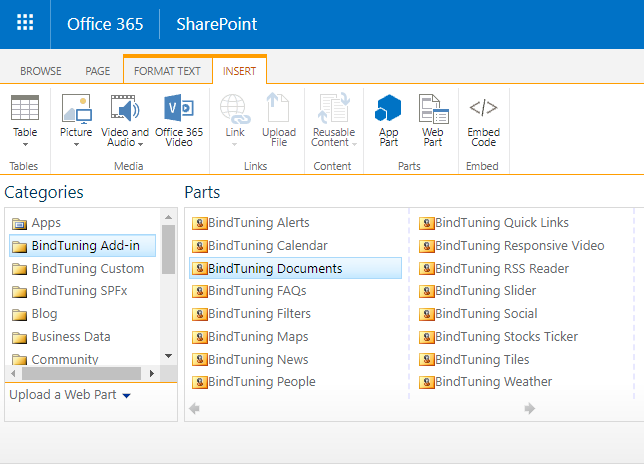Open the FORMAT TEXT tab

(x=167, y=71)
